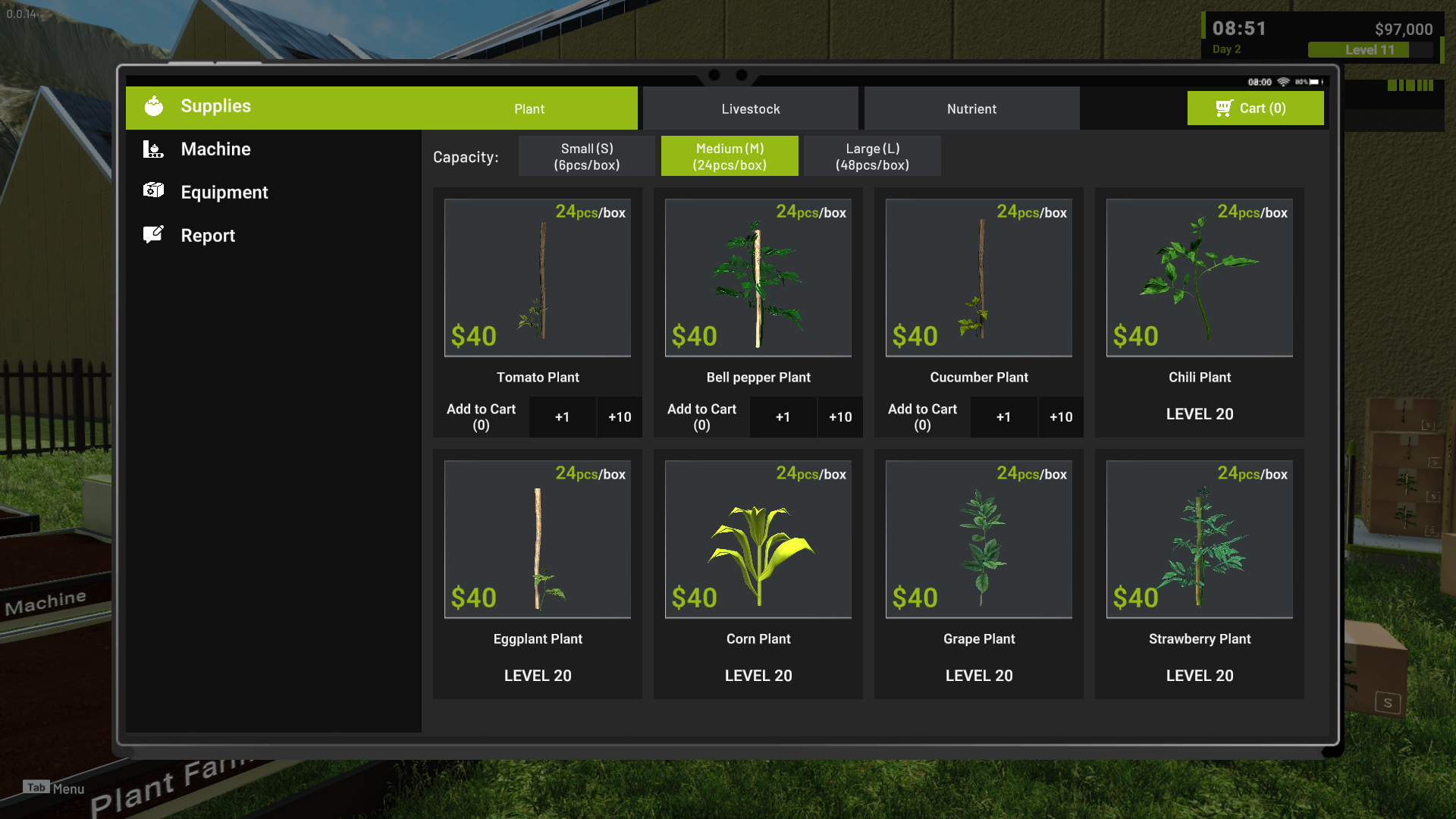Switch to the Plant tab
This screenshot has width=1456, height=819.
529,108
